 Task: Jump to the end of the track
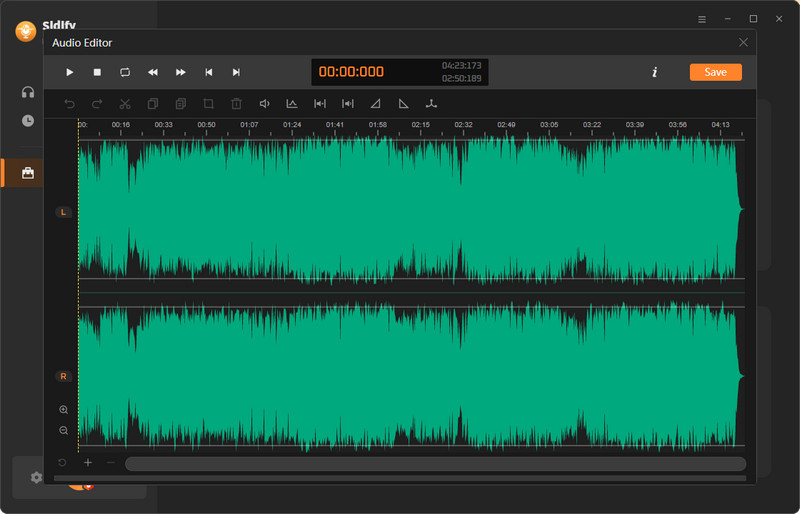point(236,72)
